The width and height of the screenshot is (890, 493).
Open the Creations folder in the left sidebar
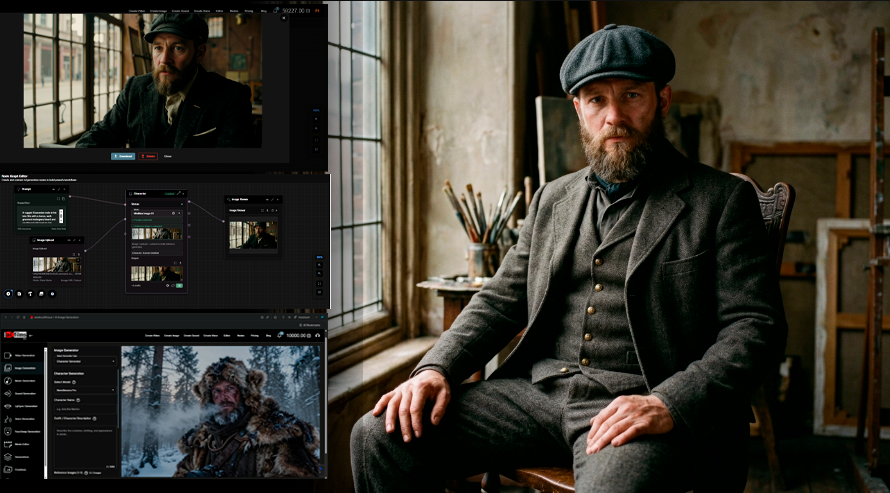[x=23, y=470]
